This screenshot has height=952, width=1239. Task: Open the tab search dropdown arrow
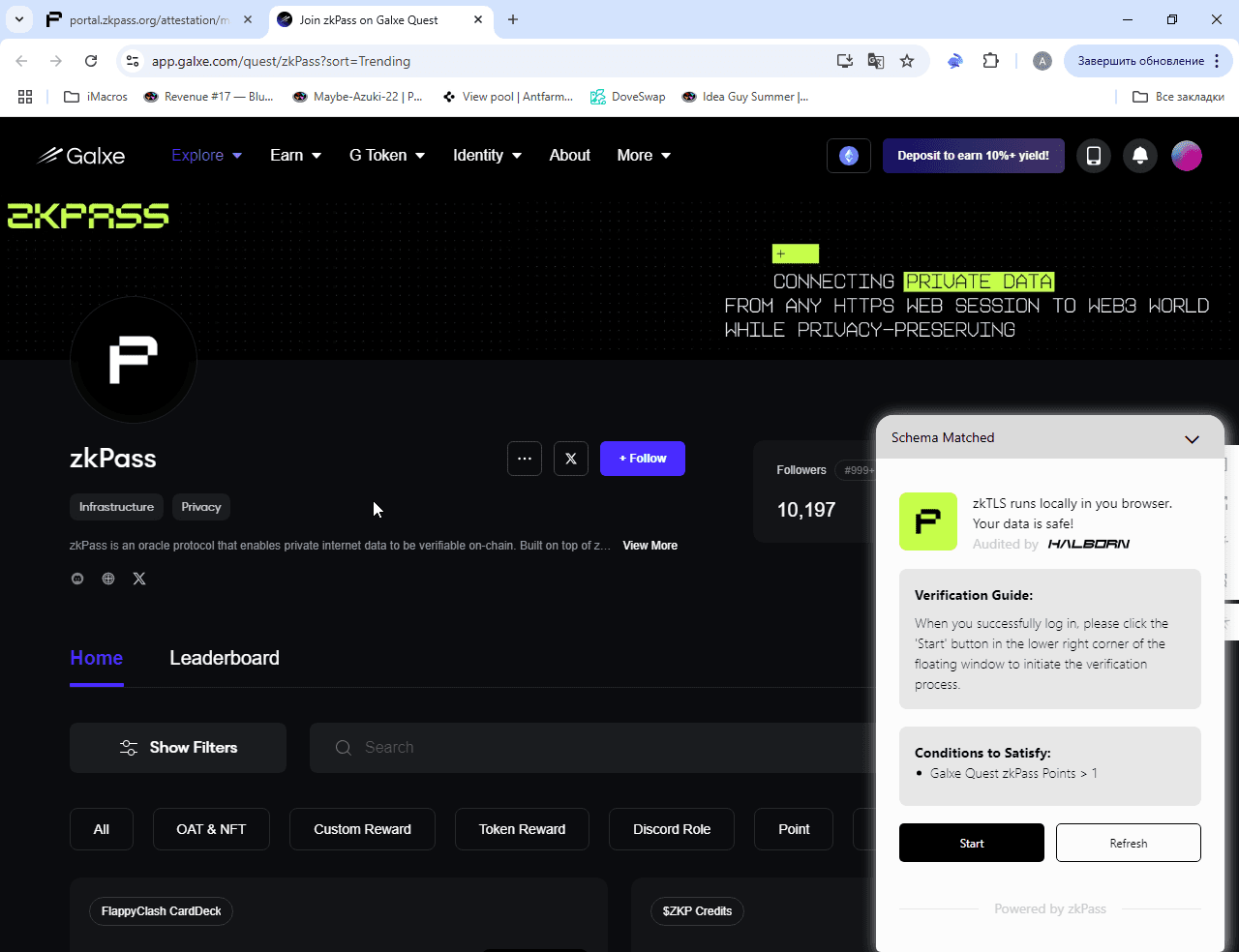(x=19, y=19)
